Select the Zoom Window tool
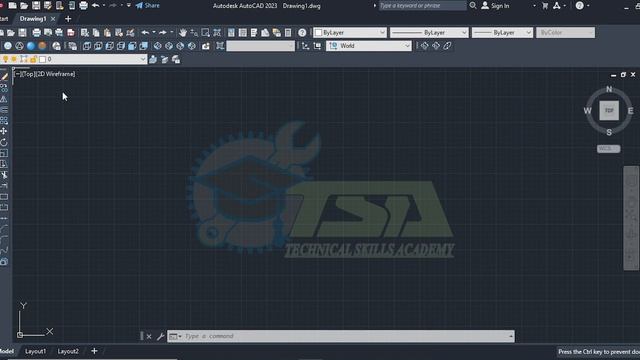640x360 pixels. coord(205,33)
